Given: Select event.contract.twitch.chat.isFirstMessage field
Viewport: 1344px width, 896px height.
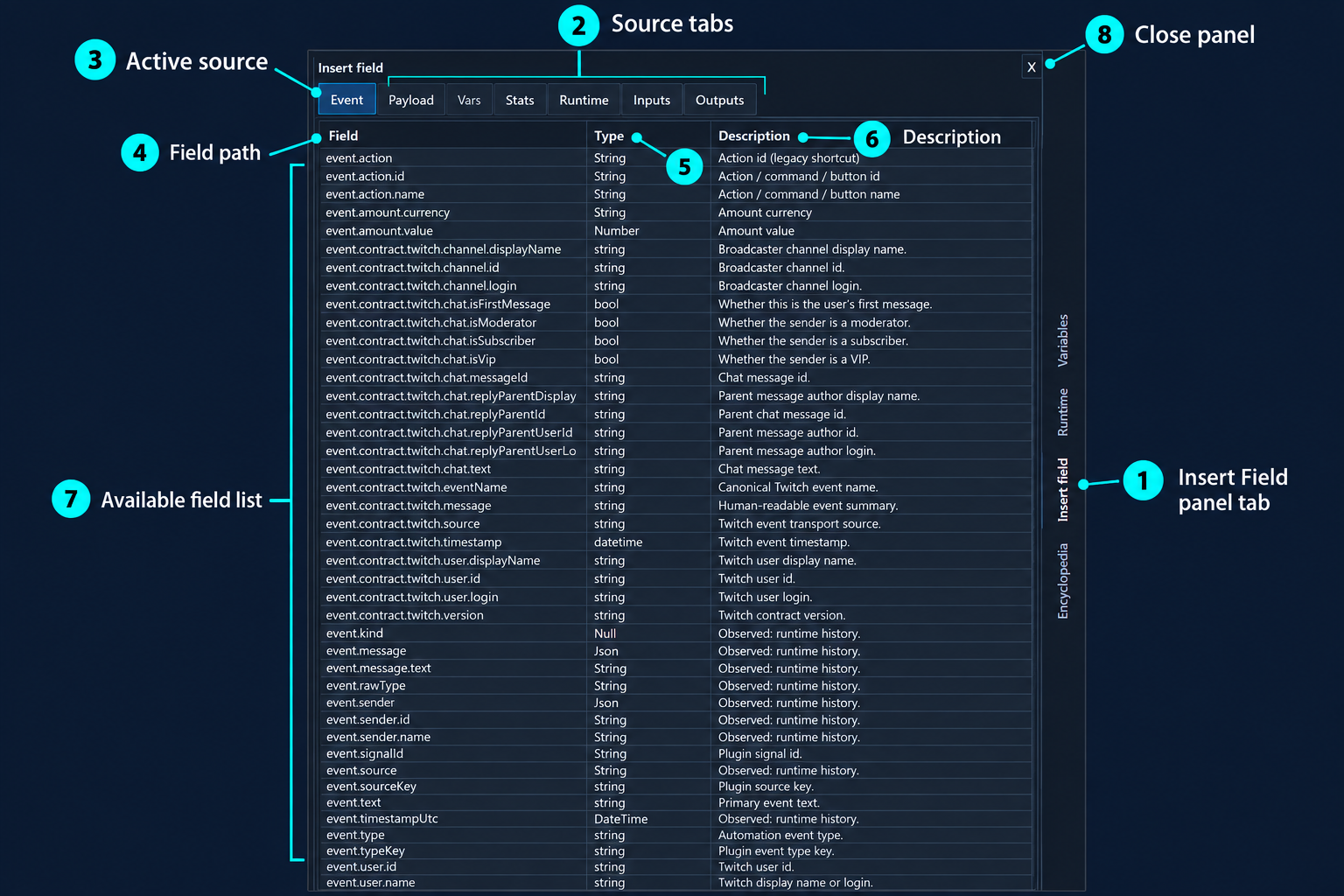Looking at the screenshot, I should pyautogui.click(x=675, y=304).
